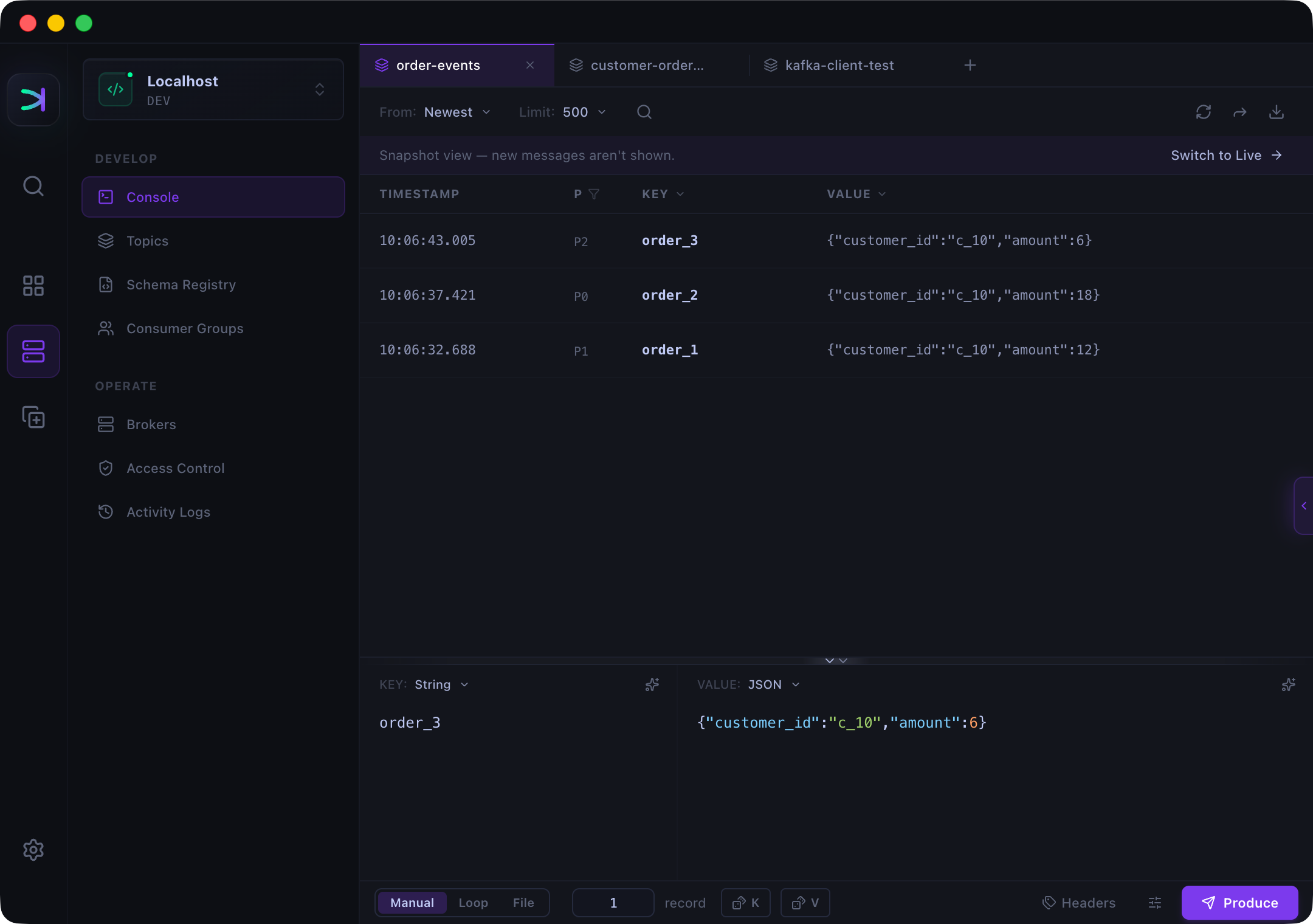Open the Localhost cluster switcher
The image size is (1313, 924).
213,89
